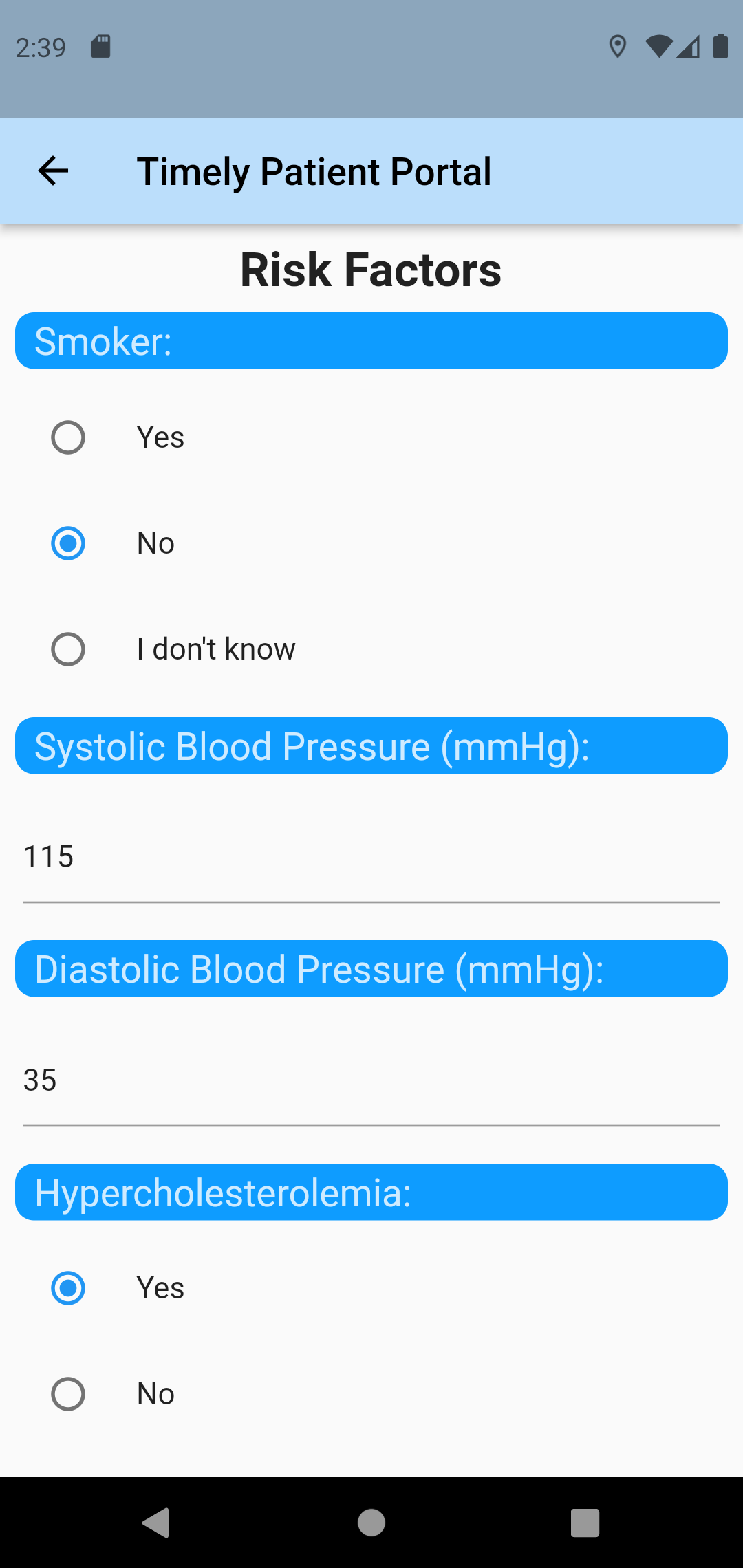Select Yes for Hypercholesterolemia

coord(371,1288)
